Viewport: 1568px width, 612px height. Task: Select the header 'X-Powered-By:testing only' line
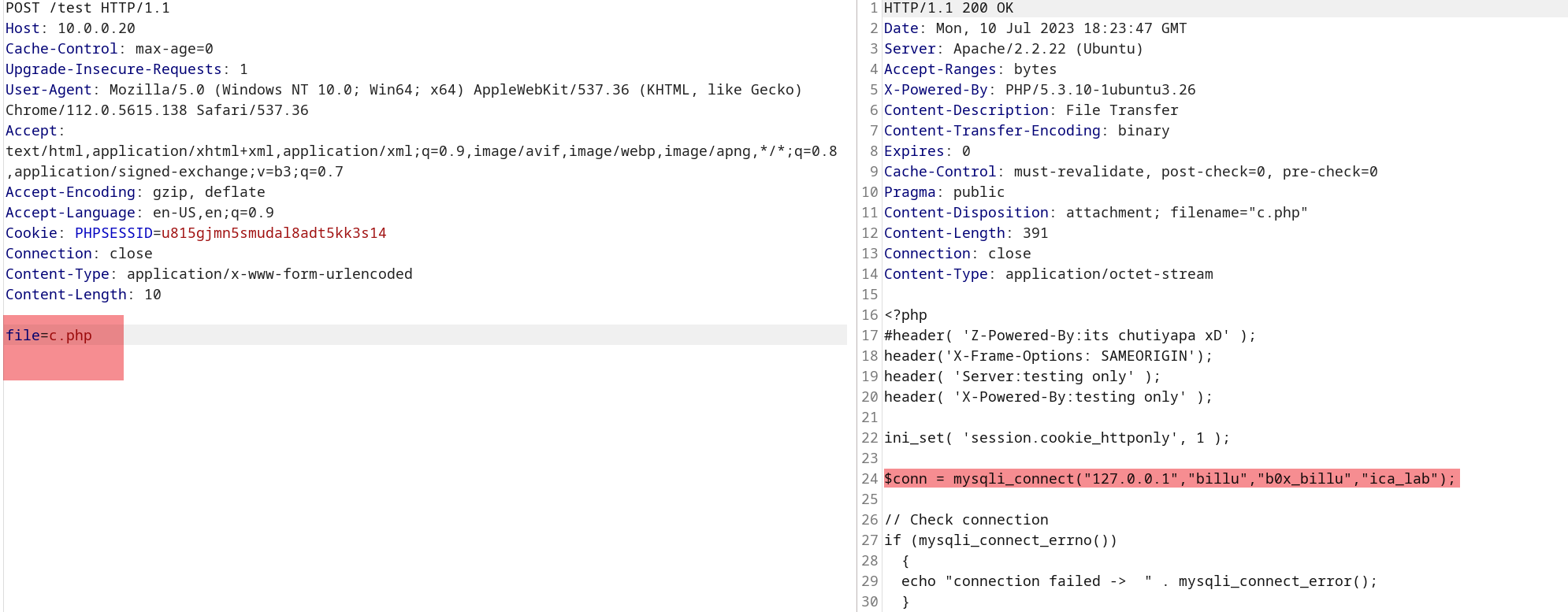(x=1049, y=397)
